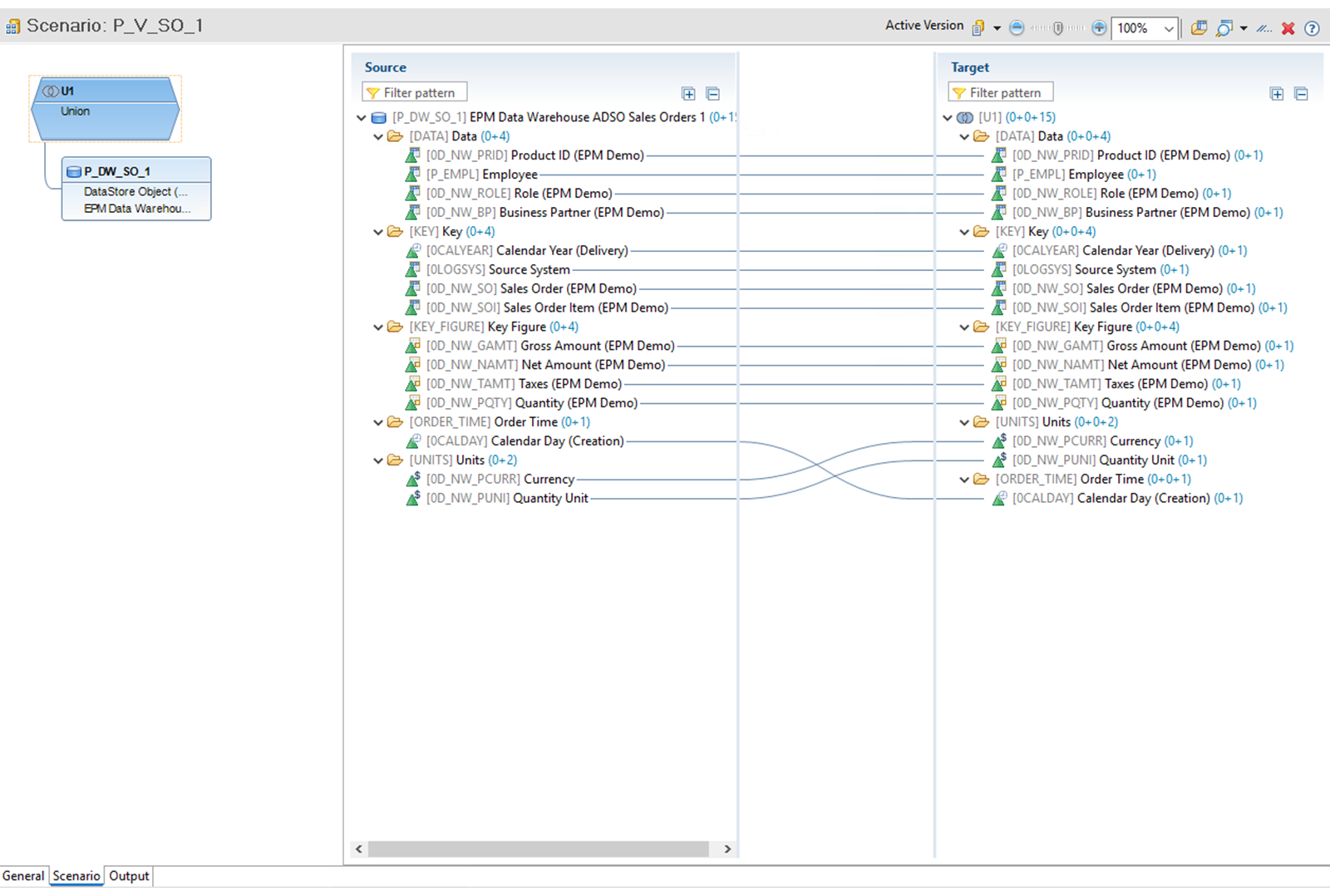Click the Source Calendar Year (Delivery) time icon
Viewport: 1330px width, 896px height.
pyautogui.click(x=412, y=251)
